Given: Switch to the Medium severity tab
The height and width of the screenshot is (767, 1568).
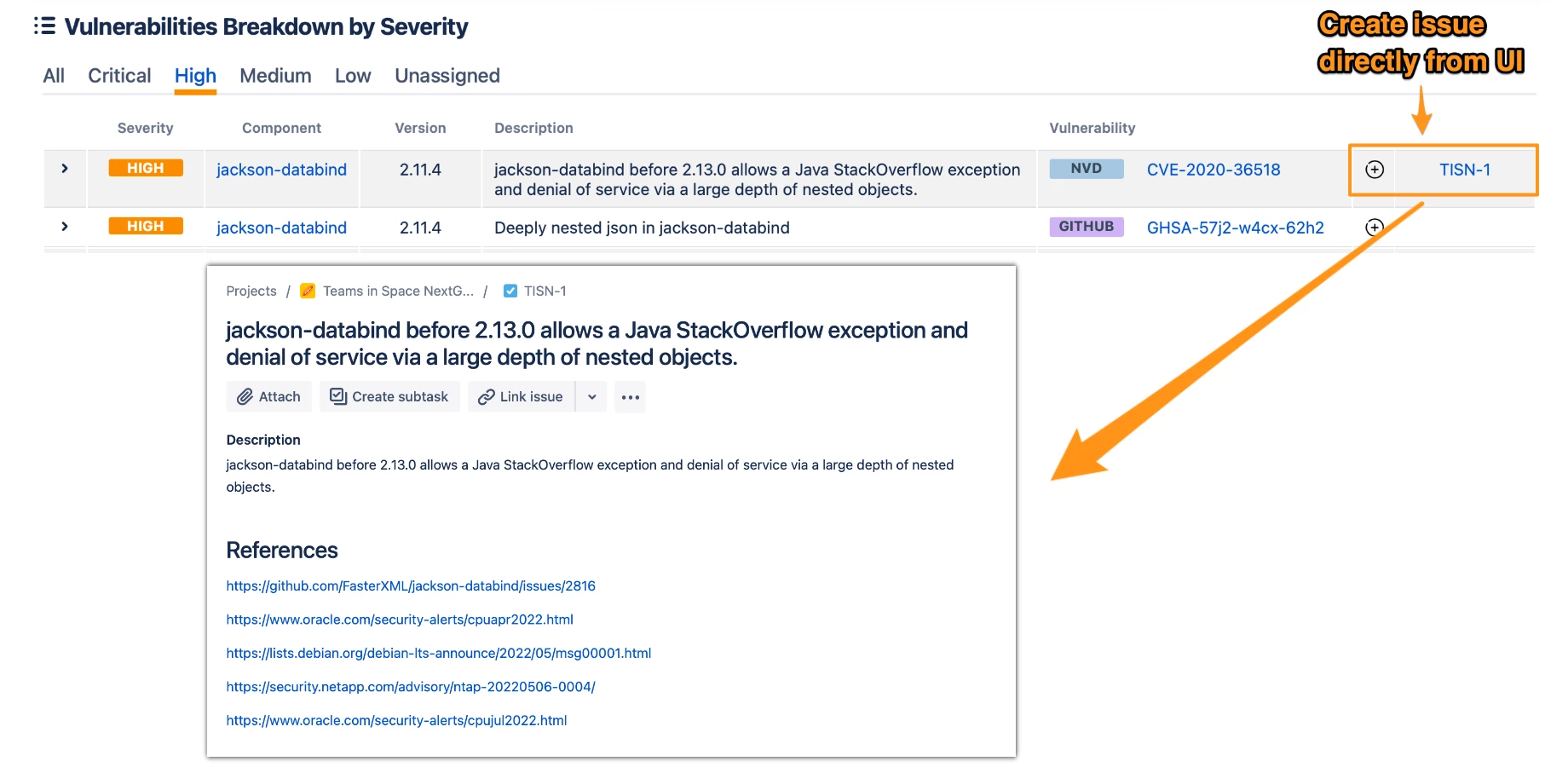Looking at the screenshot, I should (275, 76).
